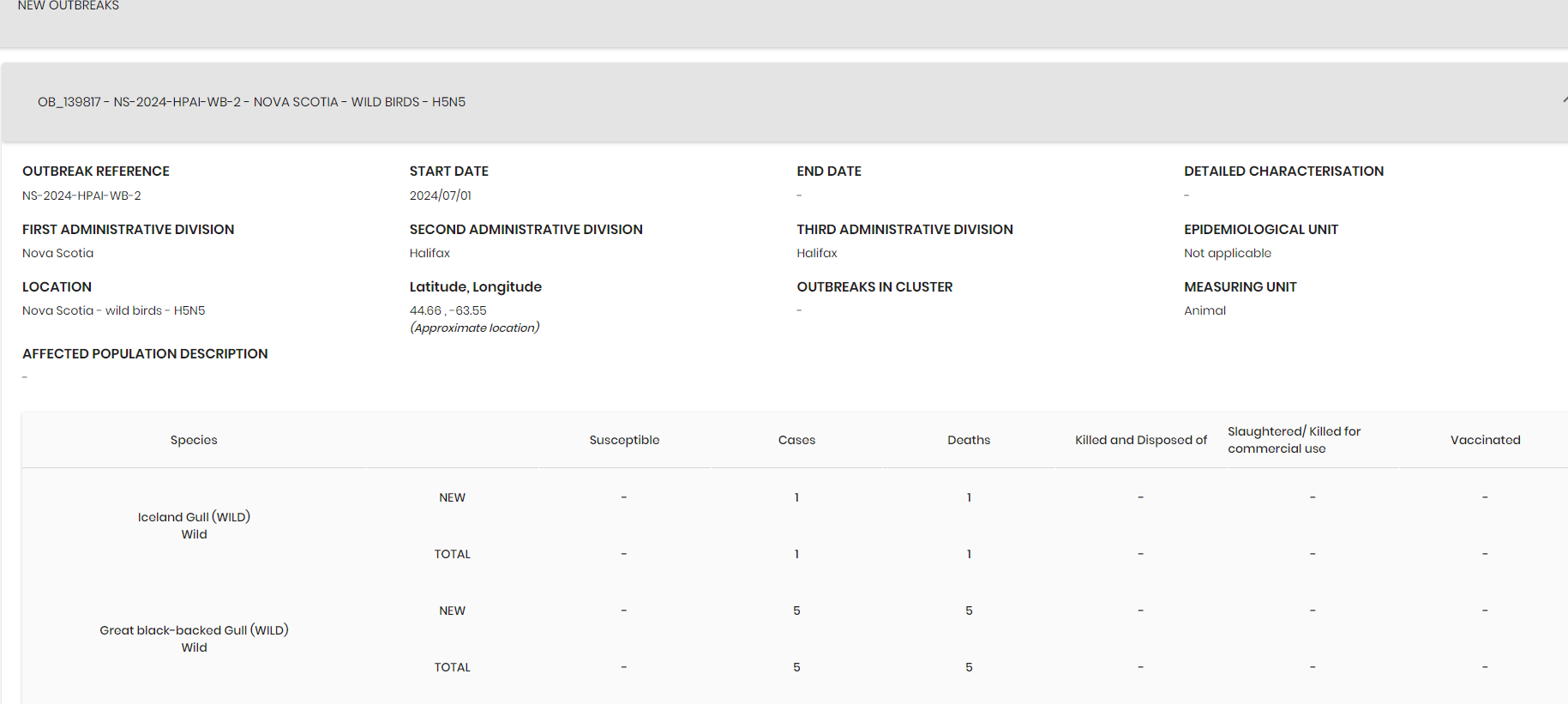The height and width of the screenshot is (704, 1568).
Task: Click the Cases column header
Action: (x=796, y=440)
